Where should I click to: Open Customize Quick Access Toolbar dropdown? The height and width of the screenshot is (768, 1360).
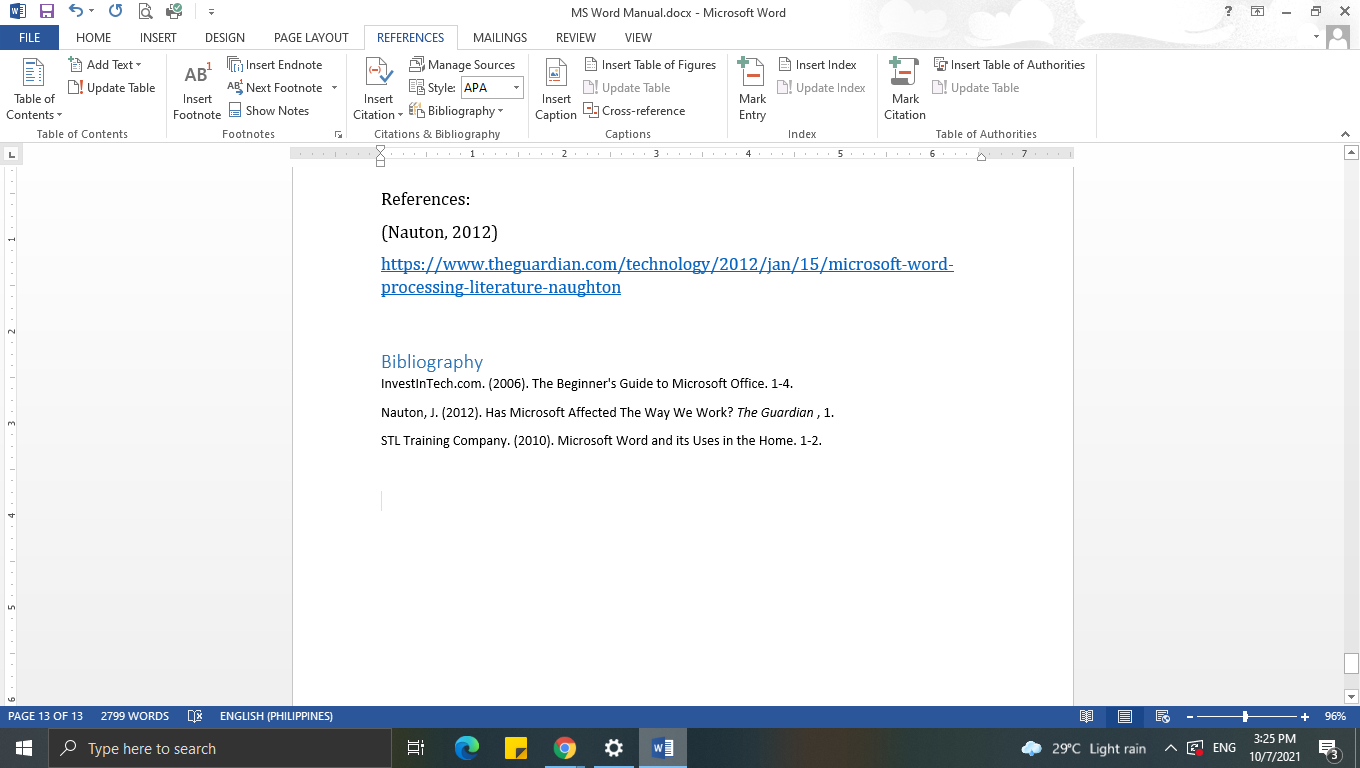pos(211,12)
